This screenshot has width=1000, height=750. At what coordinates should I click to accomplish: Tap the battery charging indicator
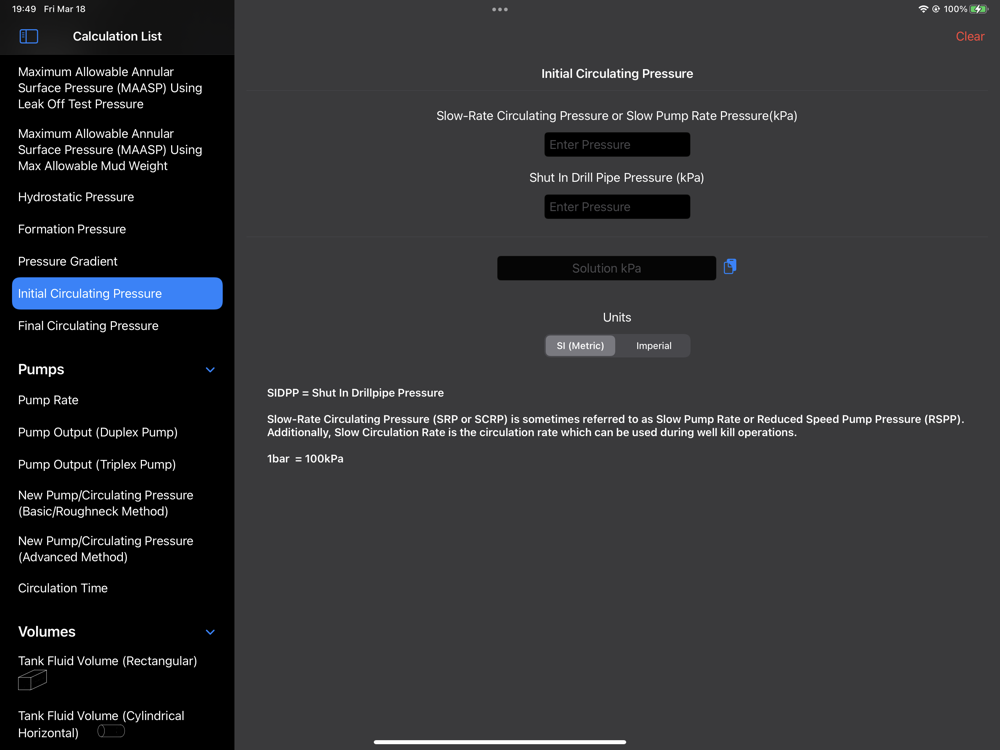[x=978, y=9]
